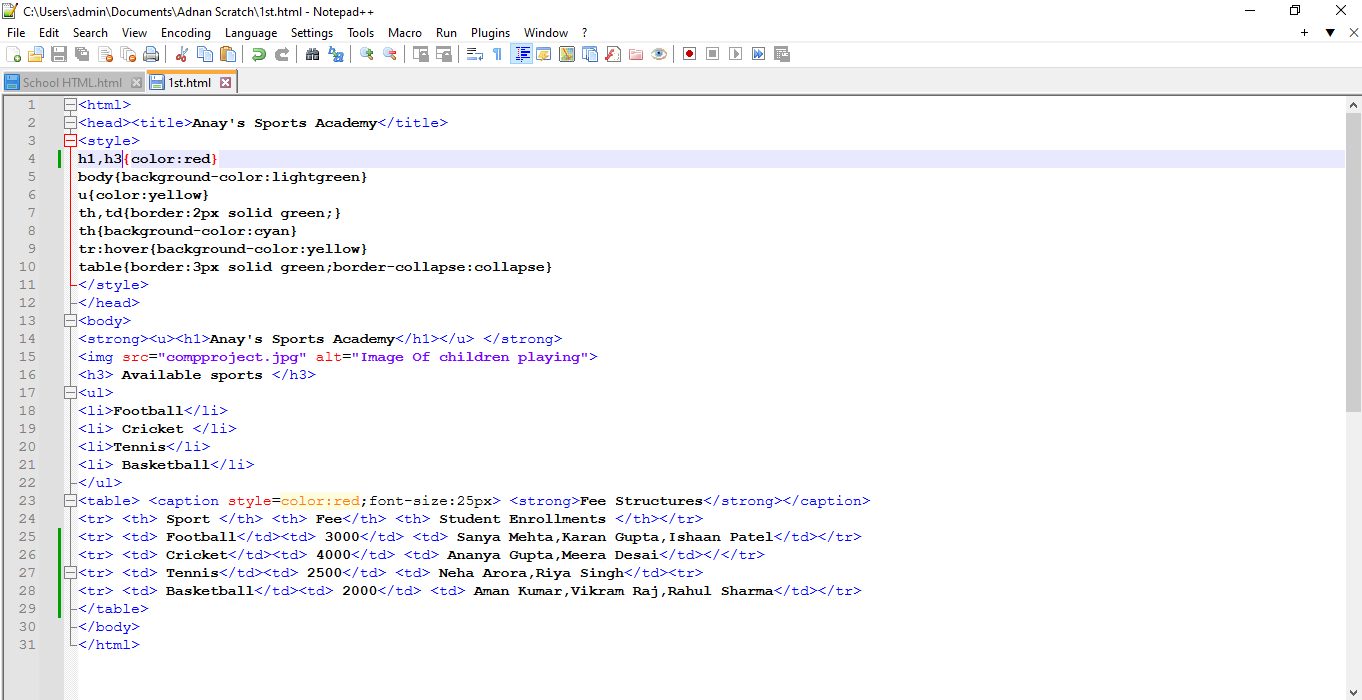Collapse the <ul> fold on line 17
The width and height of the screenshot is (1362, 700).
70,393
